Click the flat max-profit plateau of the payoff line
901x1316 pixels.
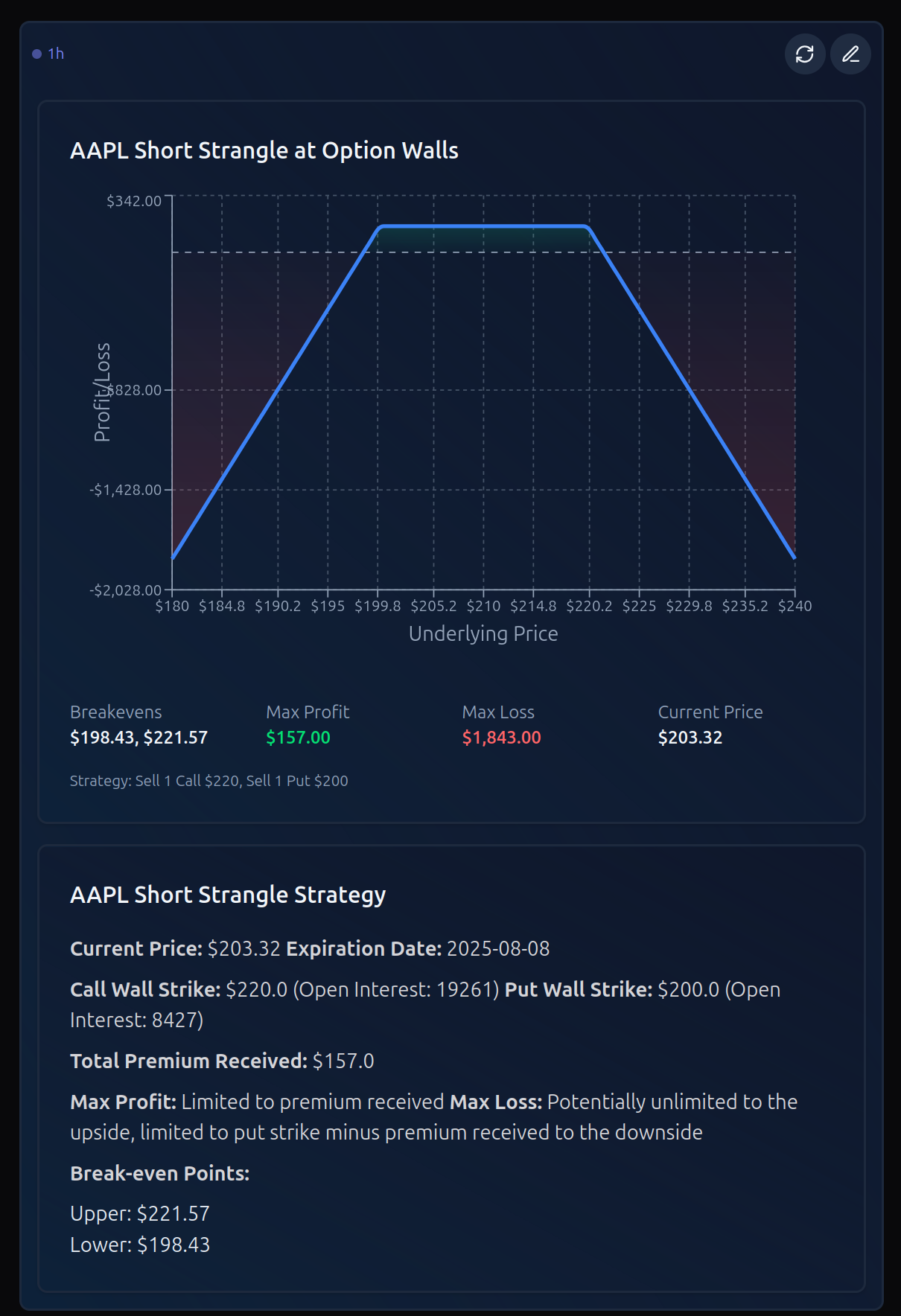pos(483,226)
